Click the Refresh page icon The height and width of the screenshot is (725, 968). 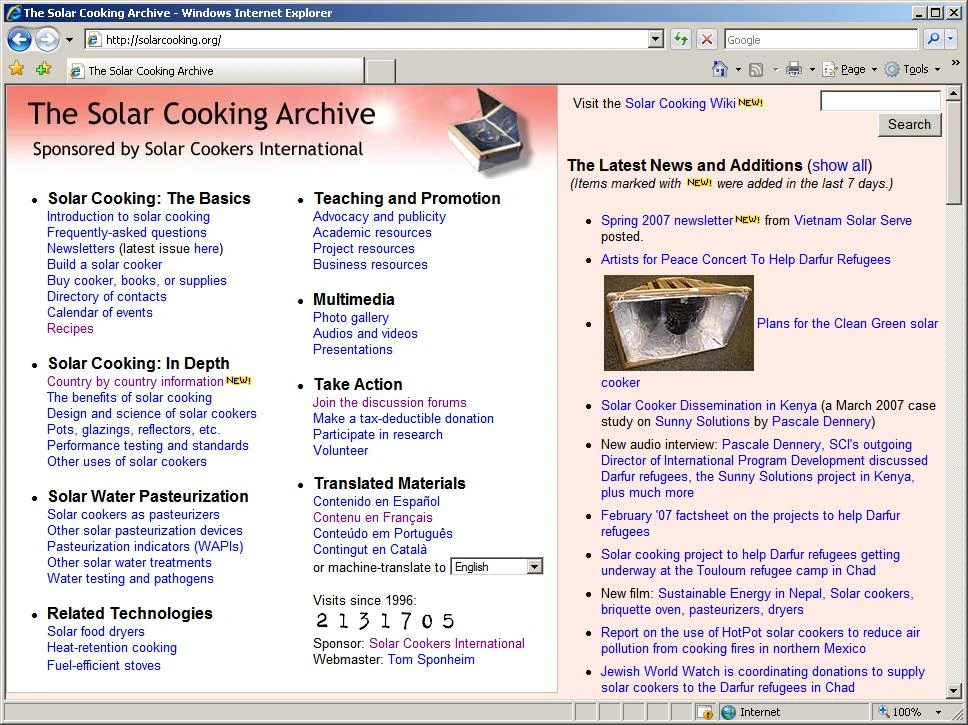(x=681, y=40)
